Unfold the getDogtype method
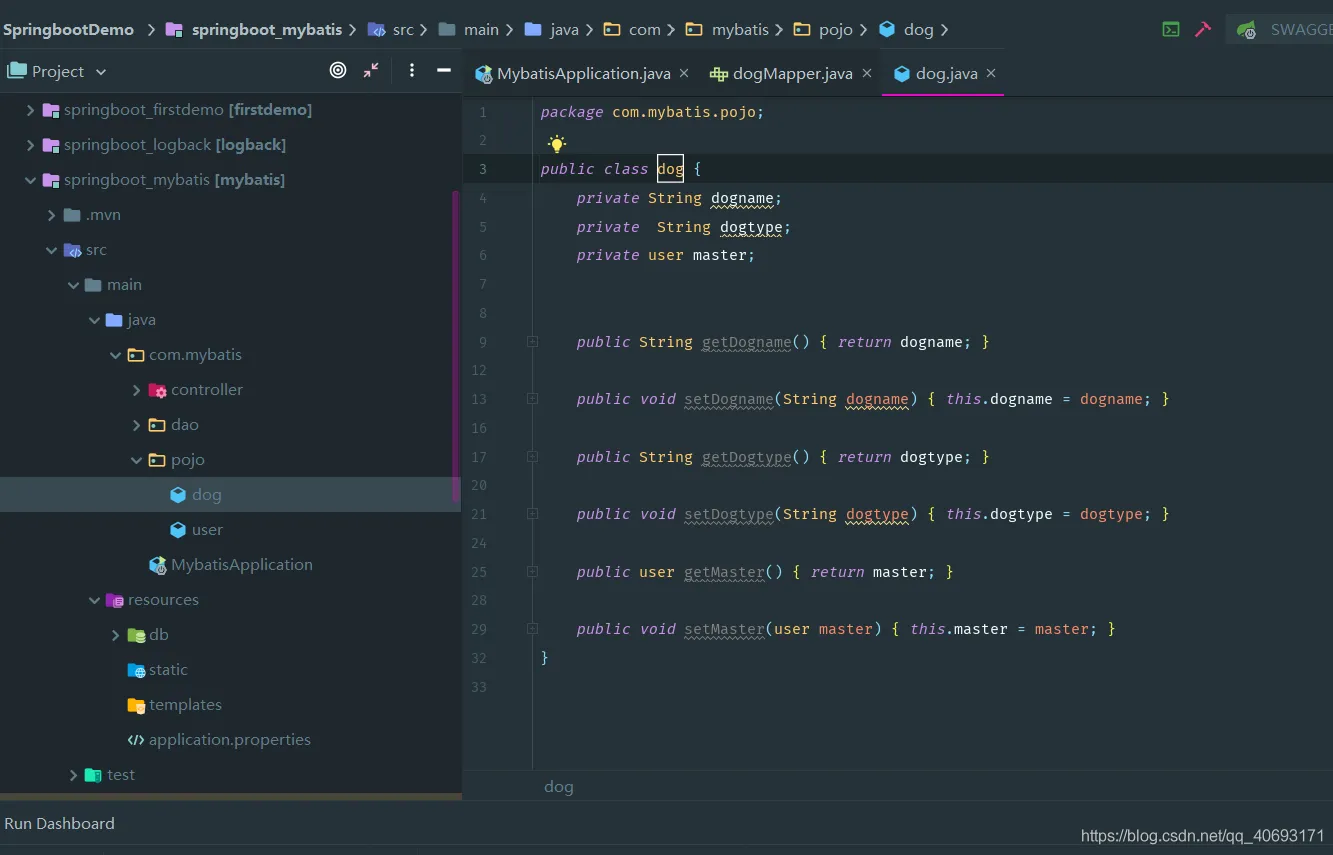Image resolution: width=1333 pixels, height=855 pixels. tap(532, 457)
